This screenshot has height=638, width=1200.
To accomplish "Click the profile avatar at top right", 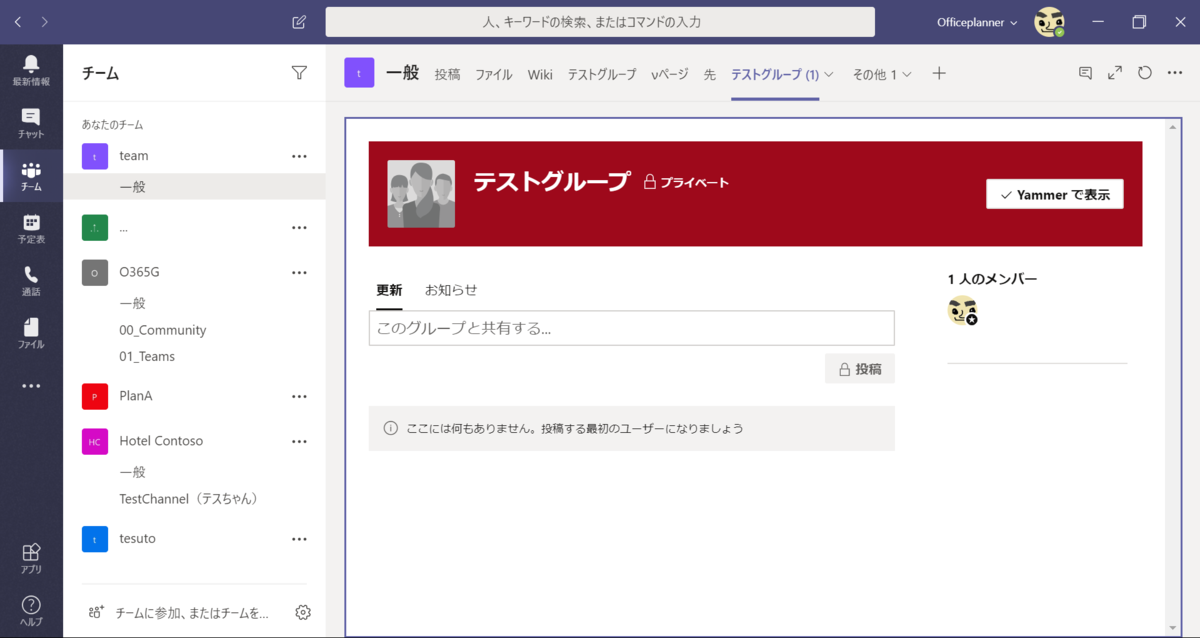I will pos(1049,22).
